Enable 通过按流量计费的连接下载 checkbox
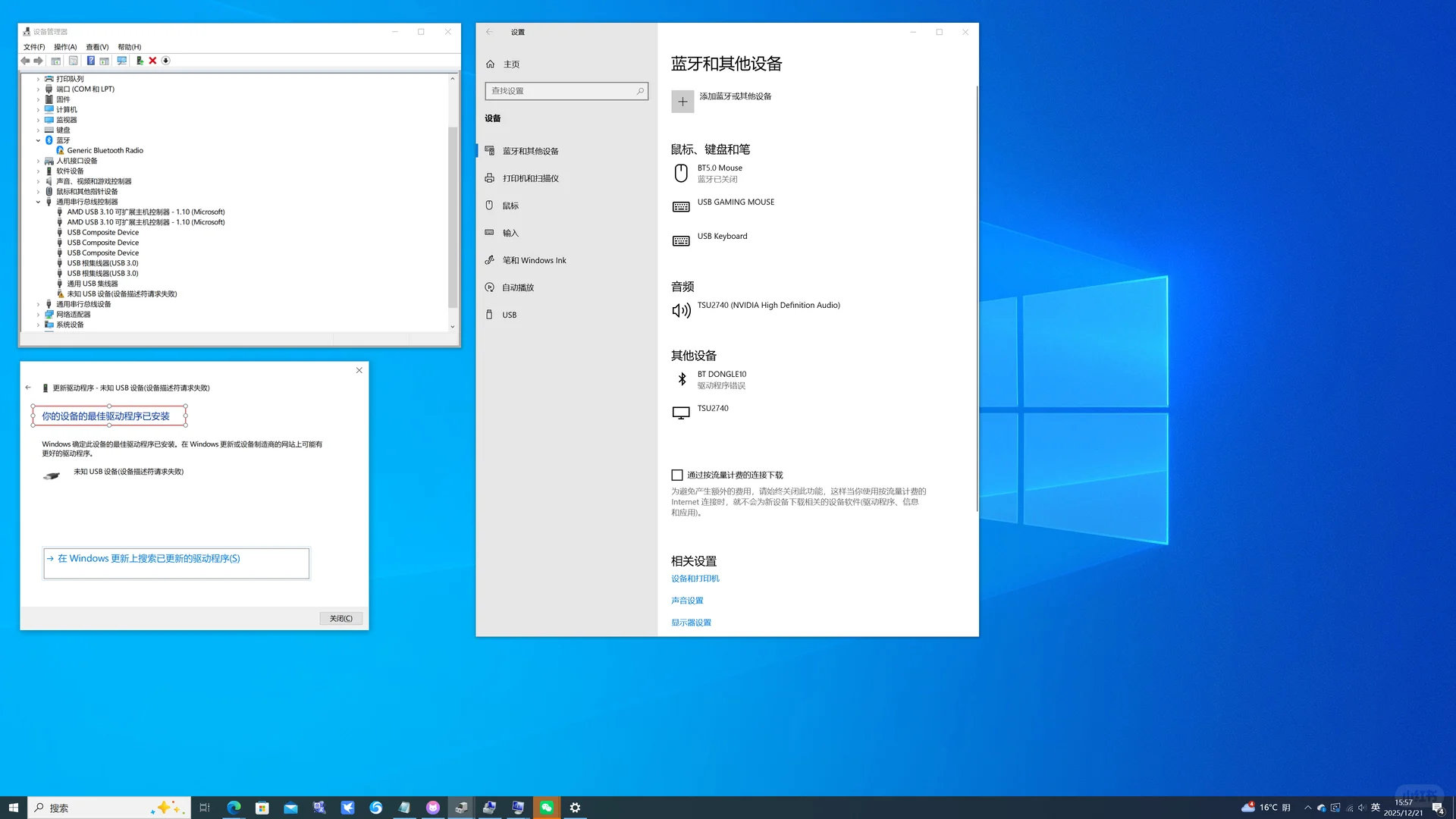This screenshot has height=819, width=1456. (x=677, y=475)
